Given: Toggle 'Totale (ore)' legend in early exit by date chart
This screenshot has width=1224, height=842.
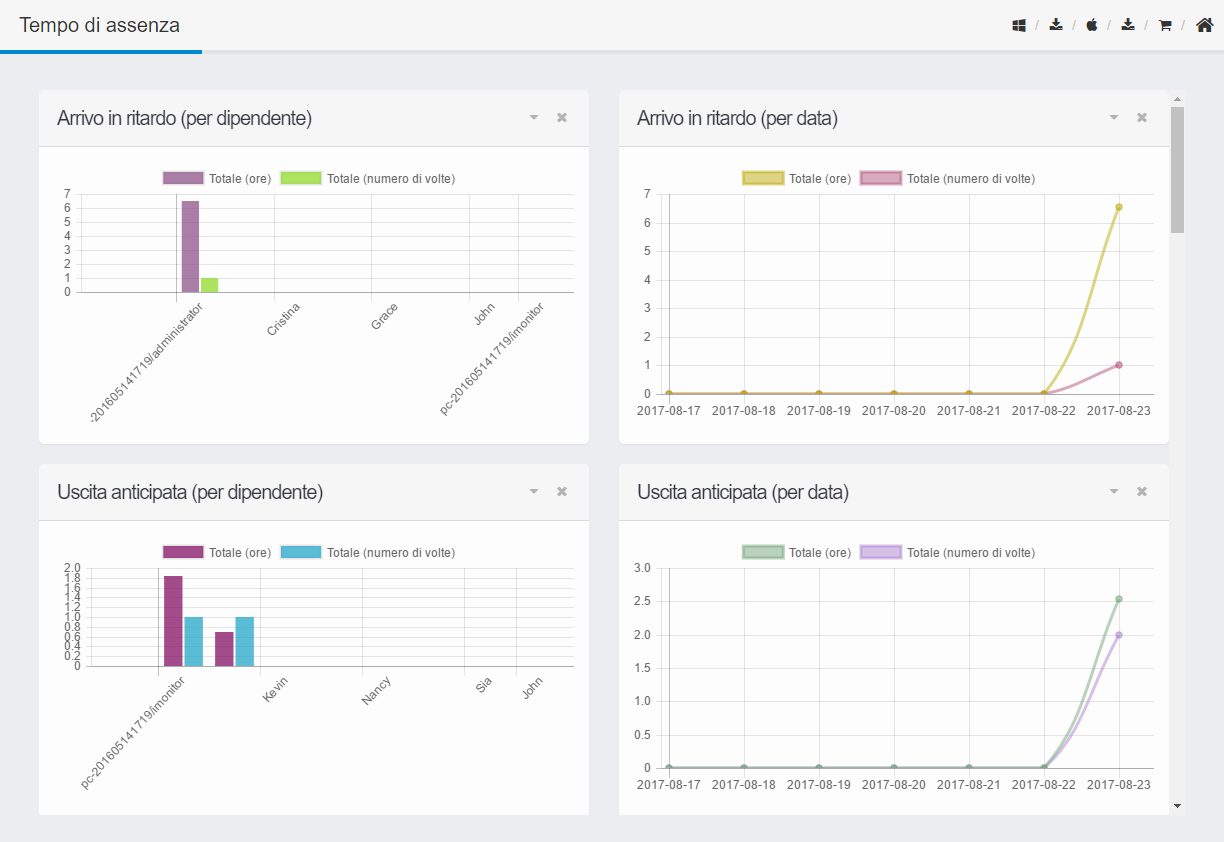Looking at the screenshot, I should [796, 553].
